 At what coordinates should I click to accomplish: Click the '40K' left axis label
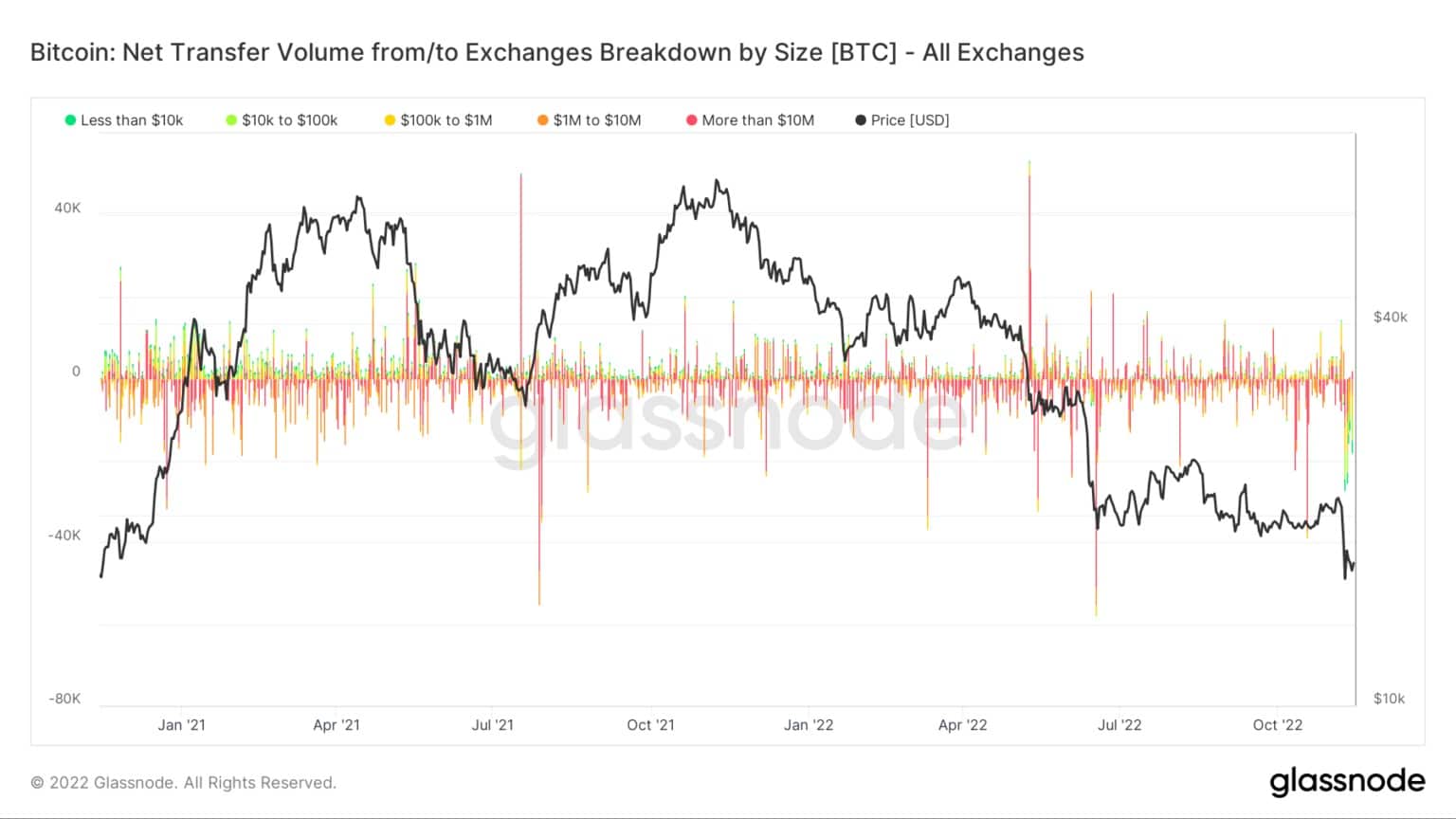(x=67, y=208)
